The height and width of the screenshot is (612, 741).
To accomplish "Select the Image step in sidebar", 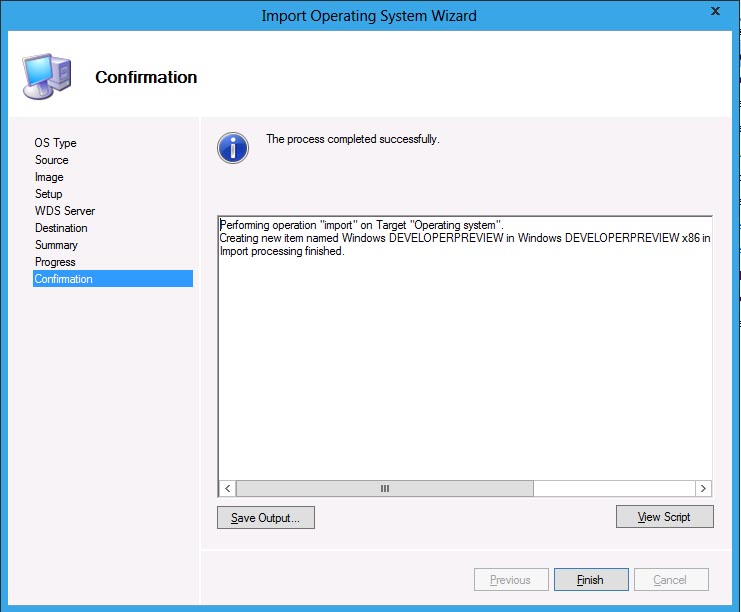I will click(x=49, y=177).
